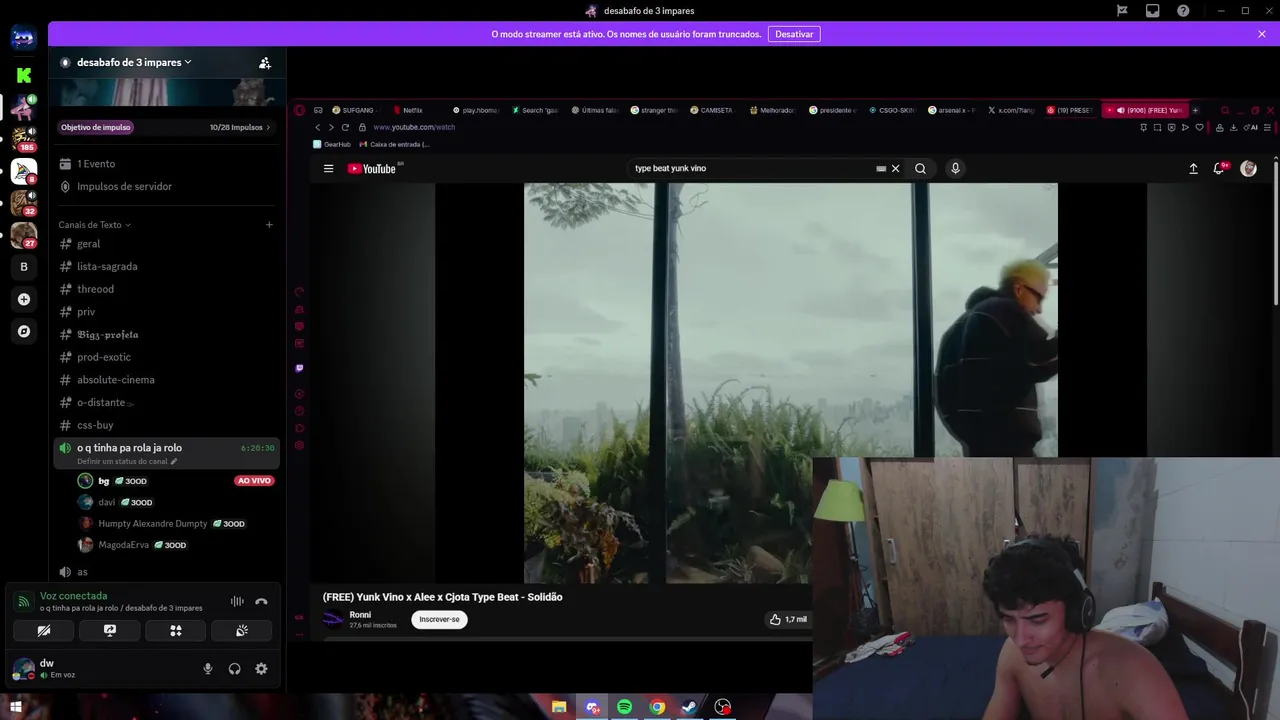Open Discord inbox icon in title bar
Image resolution: width=1280 pixels, height=720 pixels.
click(1153, 11)
